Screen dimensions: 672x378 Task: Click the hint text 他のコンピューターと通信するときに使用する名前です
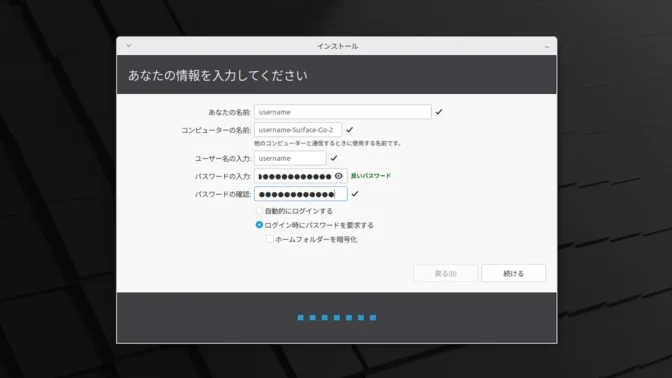click(328, 143)
